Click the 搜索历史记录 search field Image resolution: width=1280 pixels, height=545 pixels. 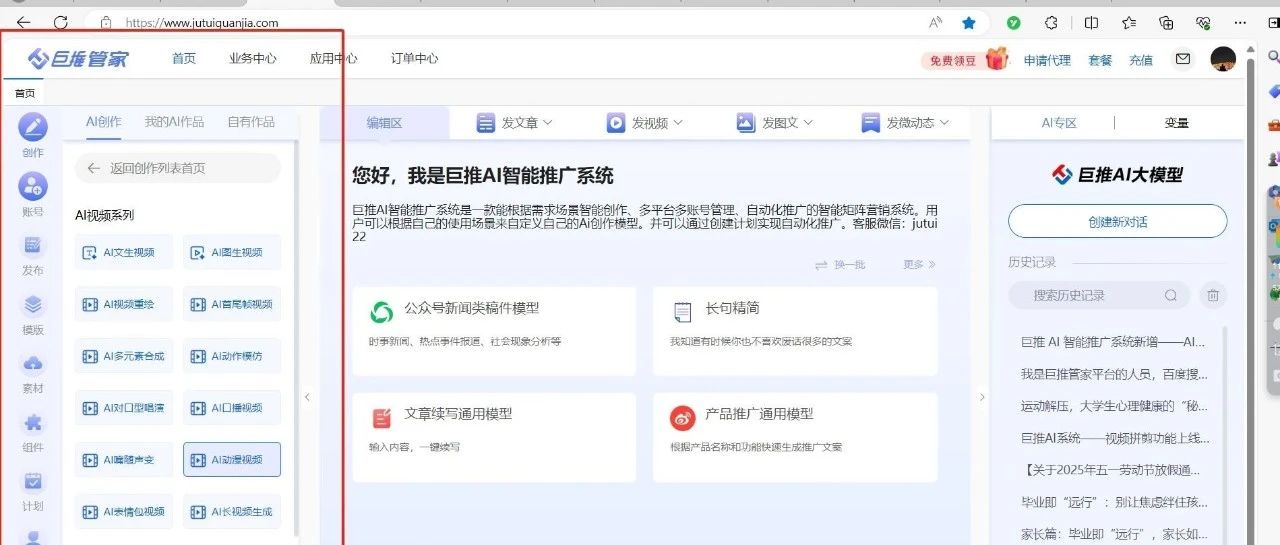coord(1098,295)
